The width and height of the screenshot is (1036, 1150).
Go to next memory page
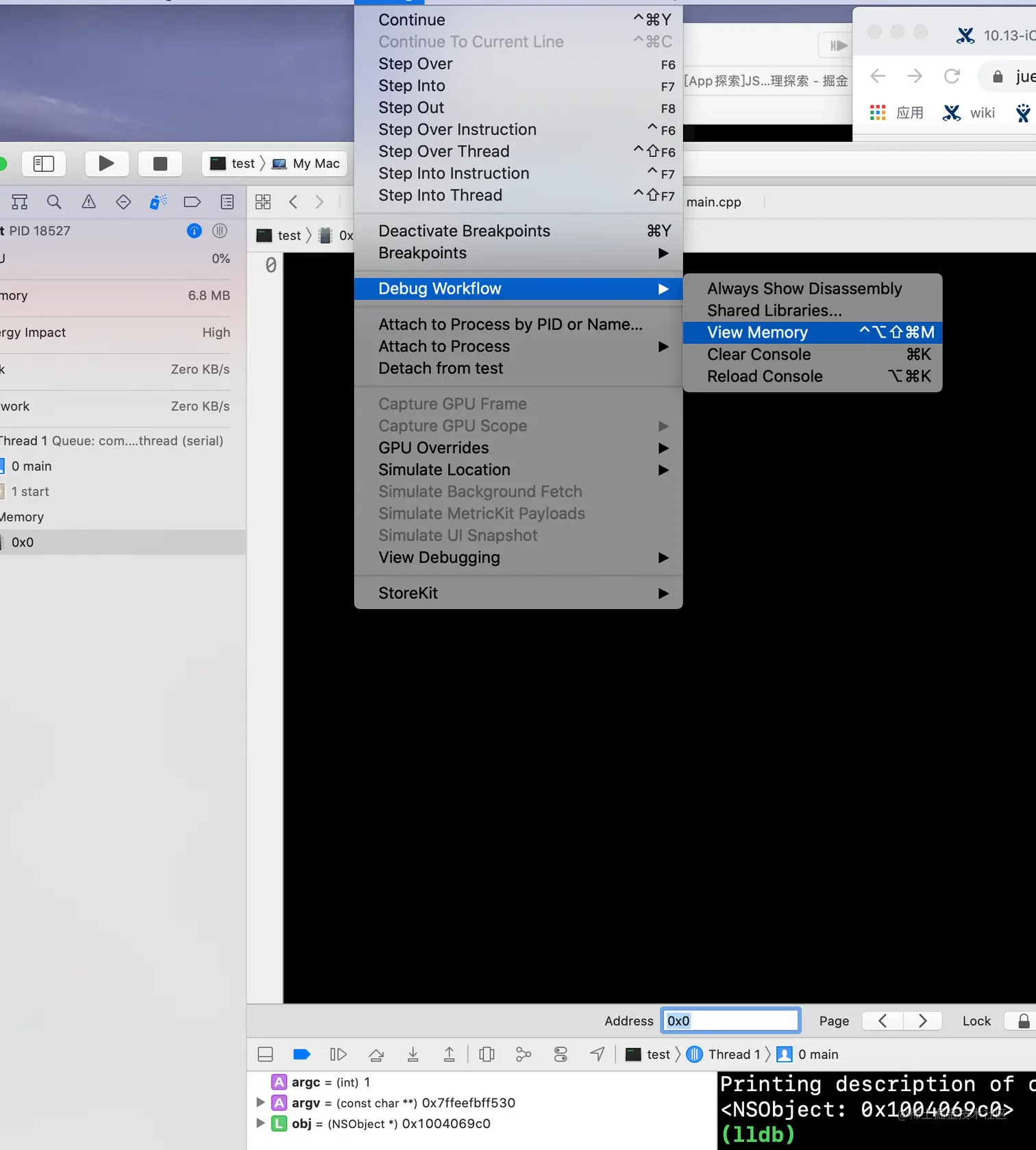[x=922, y=1021]
